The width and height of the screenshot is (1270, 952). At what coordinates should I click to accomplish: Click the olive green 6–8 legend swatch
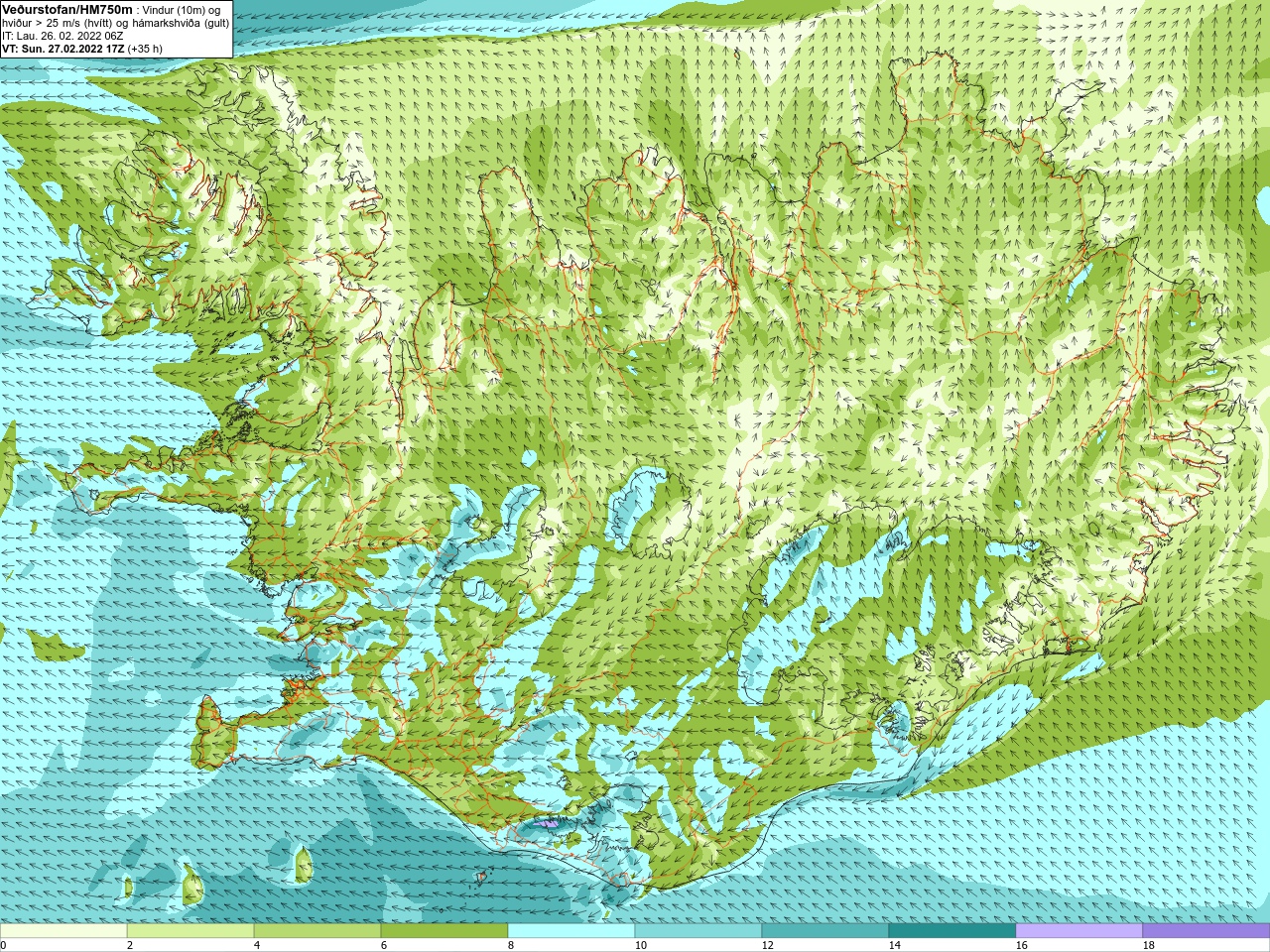(x=444, y=931)
